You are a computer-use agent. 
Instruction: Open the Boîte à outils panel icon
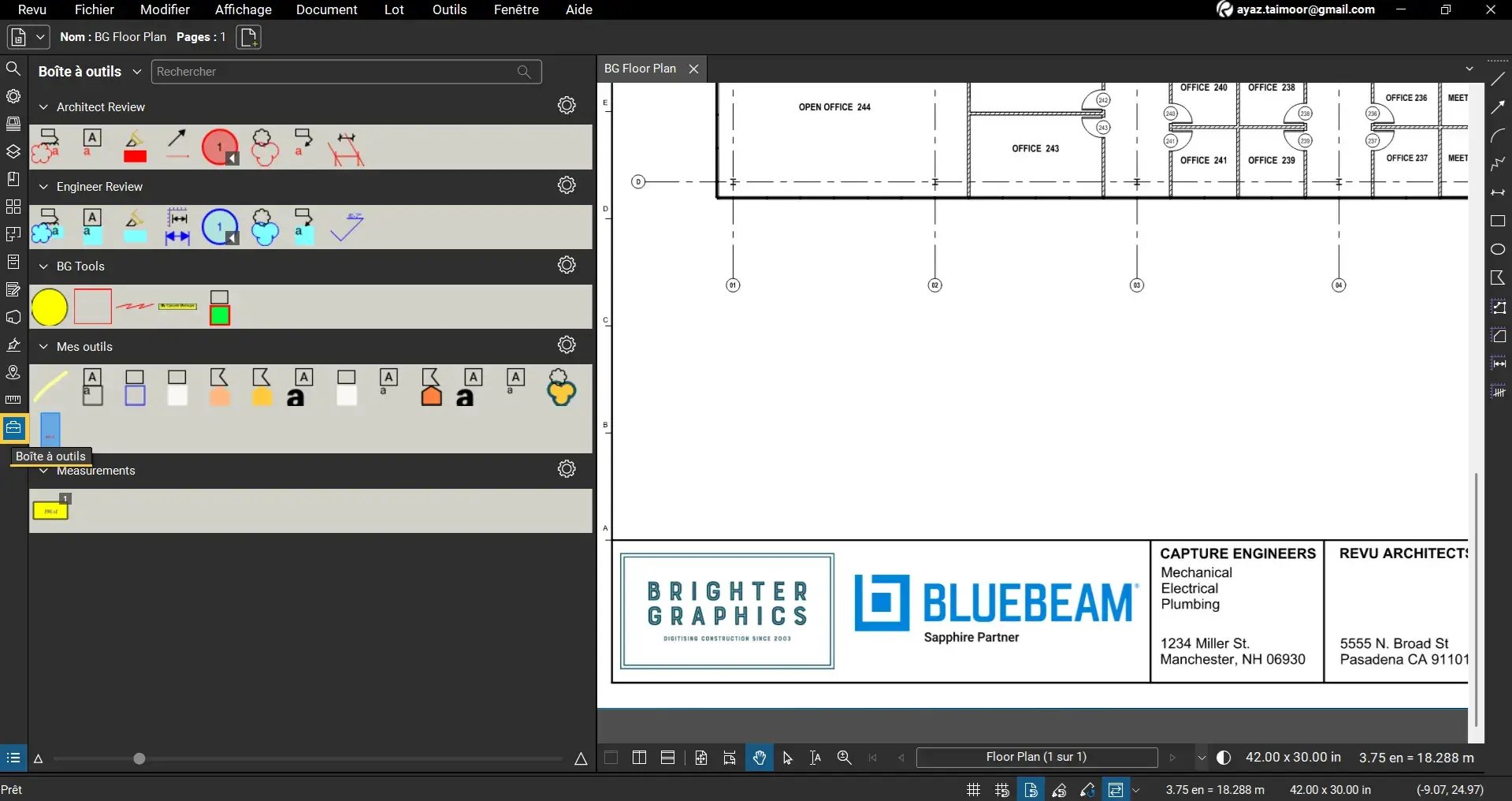coord(13,428)
